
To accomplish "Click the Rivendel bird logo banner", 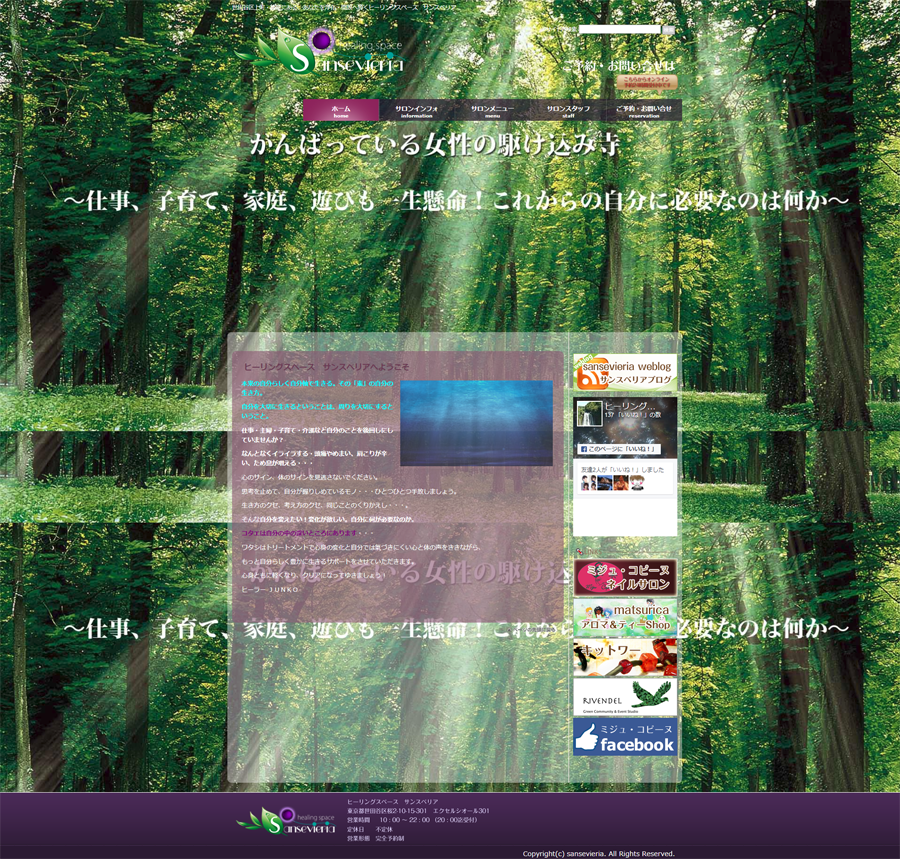I will tap(625, 697).
